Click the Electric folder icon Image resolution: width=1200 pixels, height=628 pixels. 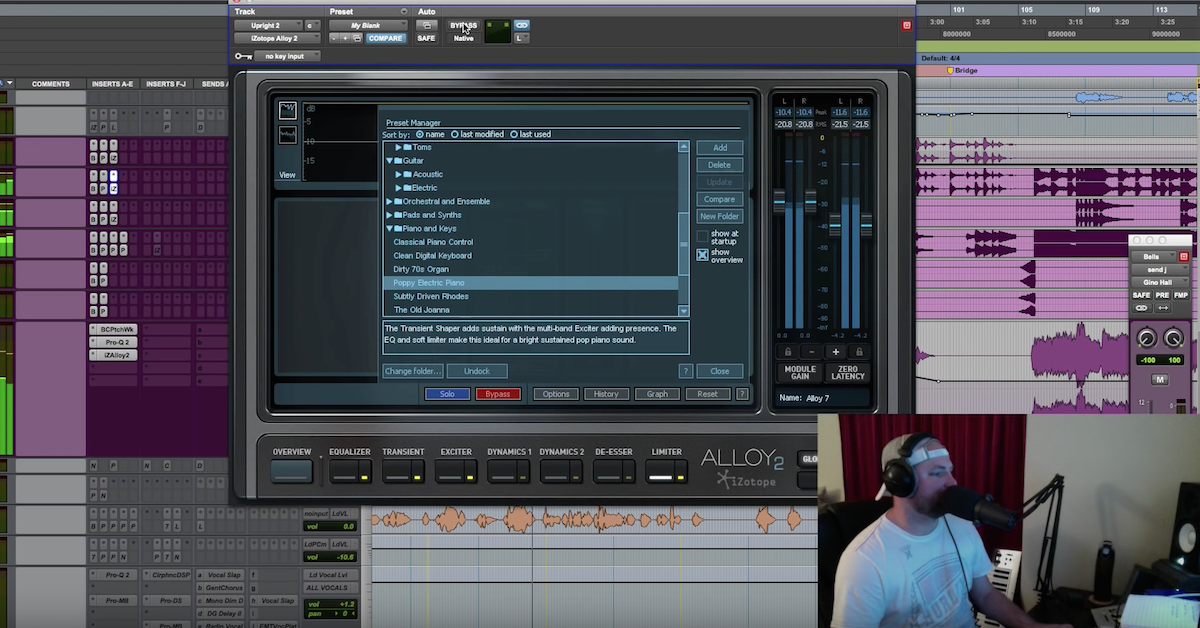pos(408,188)
